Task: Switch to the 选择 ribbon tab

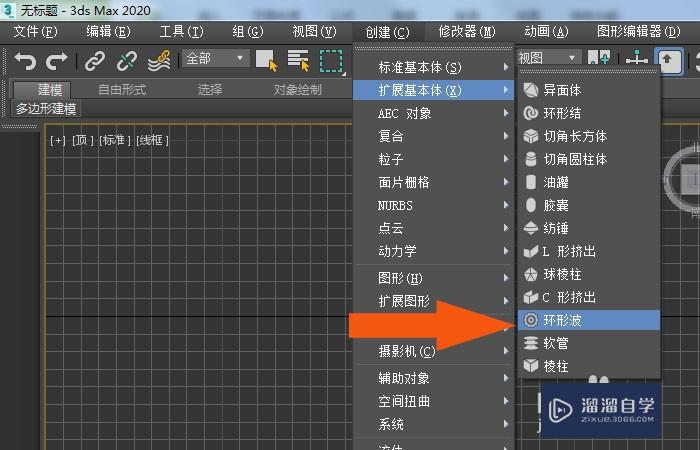Action: tap(210, 90)
